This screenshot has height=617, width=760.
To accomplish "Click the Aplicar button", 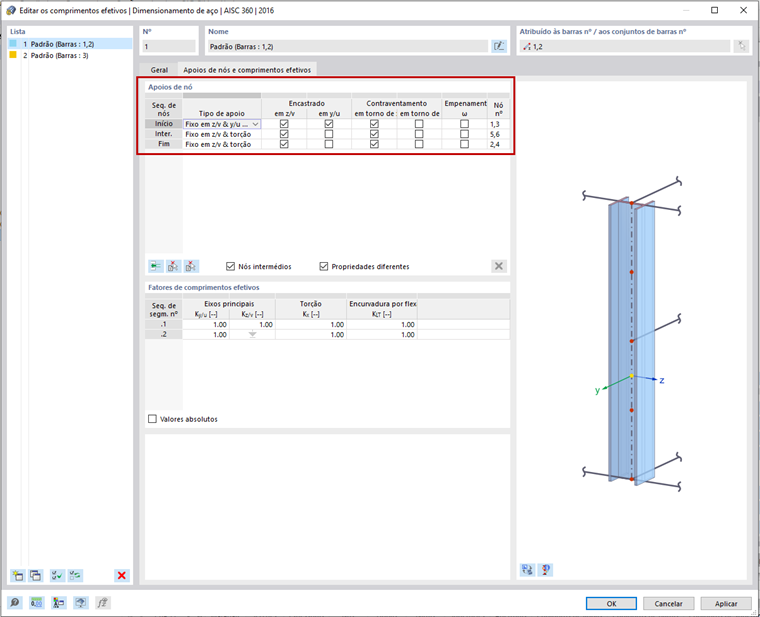I will pos(726,603).
